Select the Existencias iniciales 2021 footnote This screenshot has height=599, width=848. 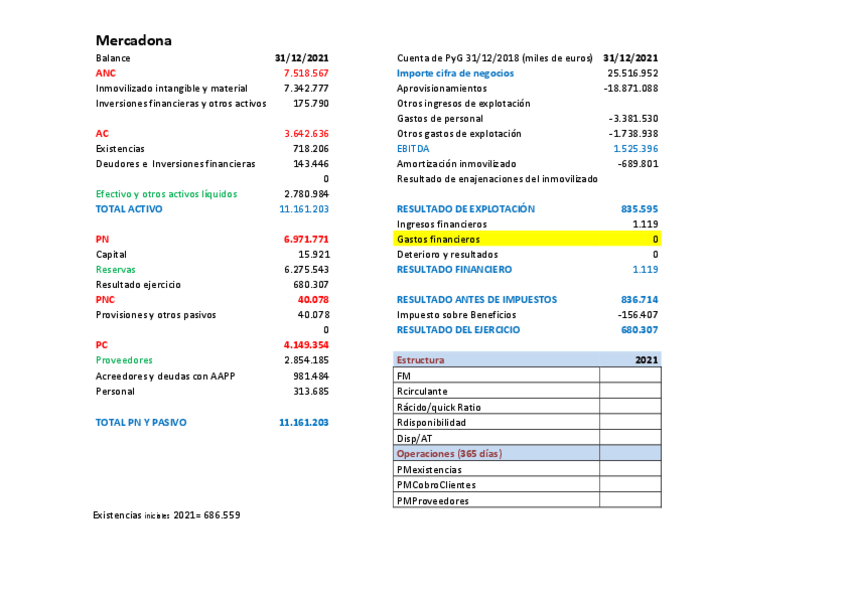pyautogui.click(x=166, y=515)
